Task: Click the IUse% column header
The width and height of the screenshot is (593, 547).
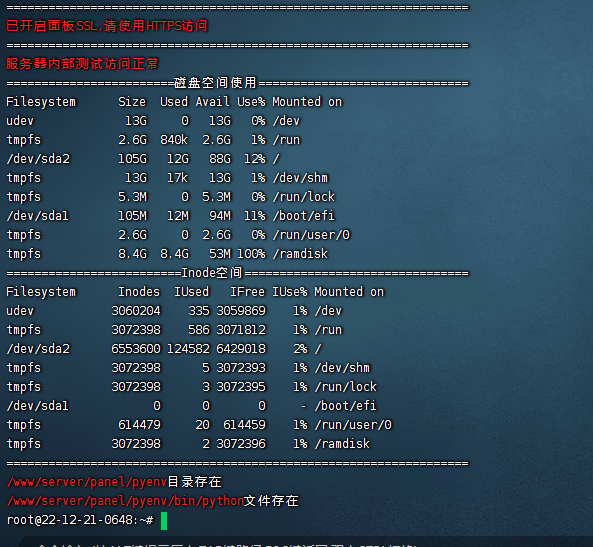Action: (x=290, y=292)
